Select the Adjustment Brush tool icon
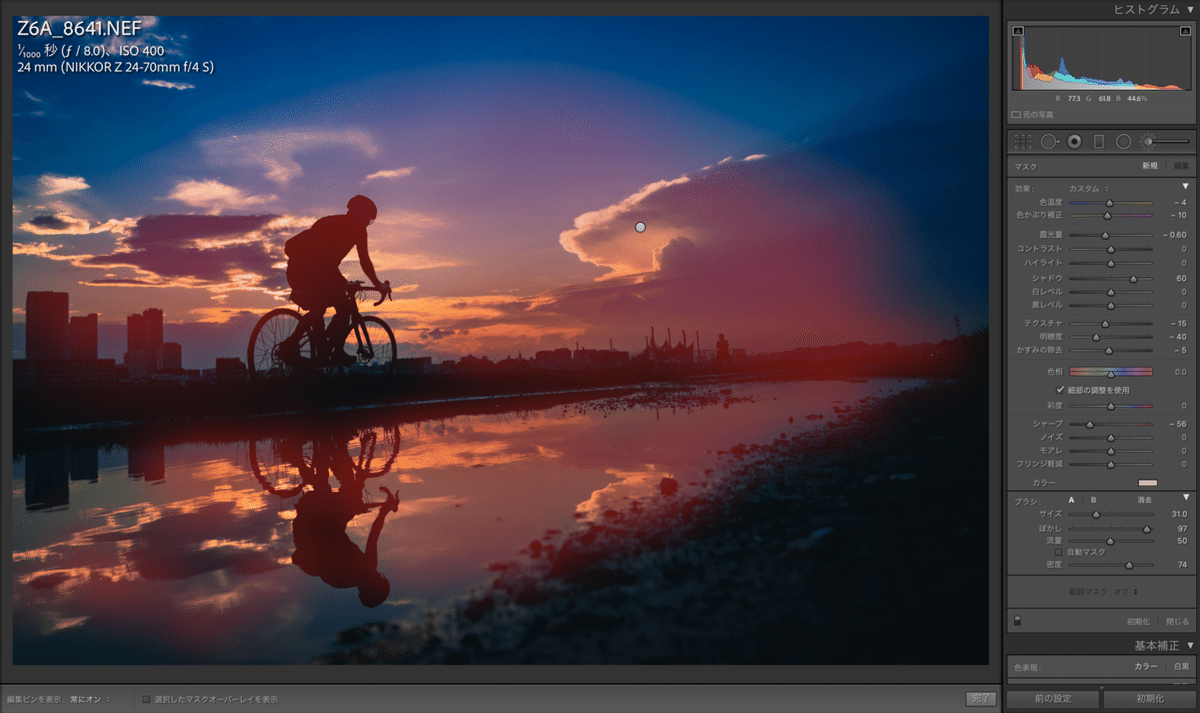1200x713 pixels. (x=1147, y=142)
